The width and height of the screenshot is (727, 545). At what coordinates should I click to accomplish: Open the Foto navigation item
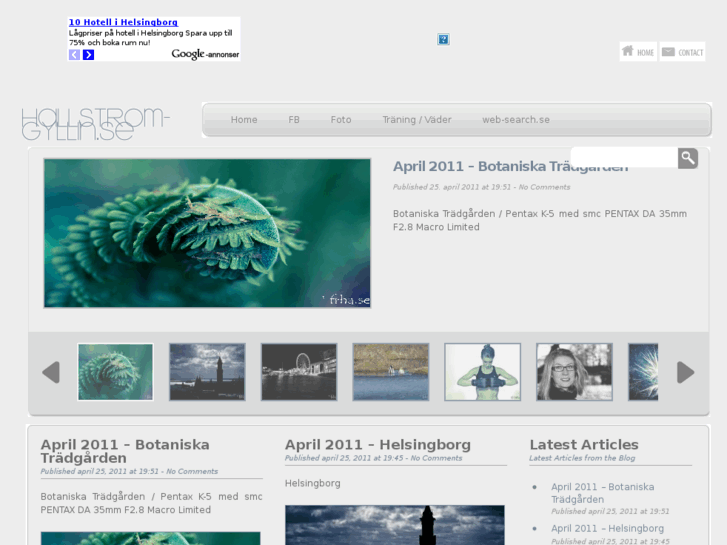(x=341, y=120)
